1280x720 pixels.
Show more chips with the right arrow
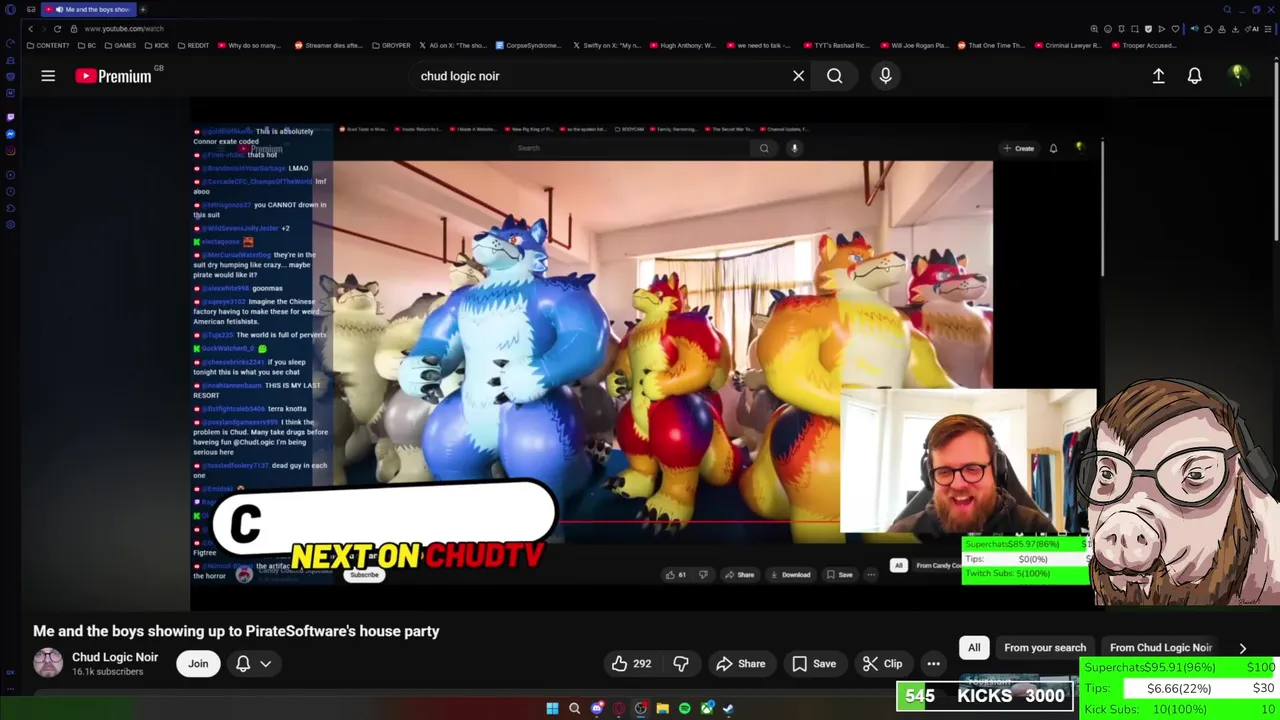pos(1243,648)
